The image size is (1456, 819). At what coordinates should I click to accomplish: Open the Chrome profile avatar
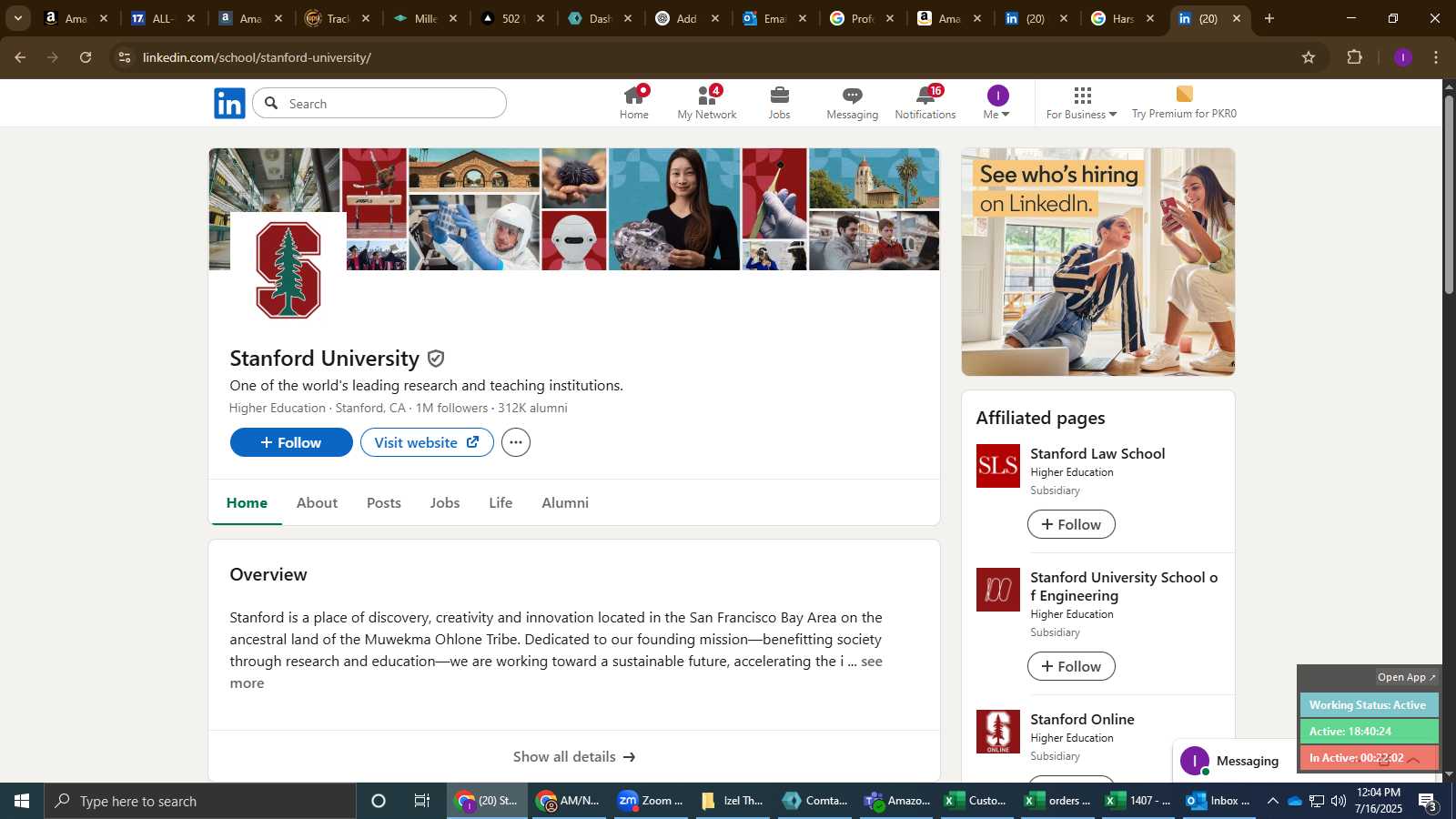coord(1402,57)
